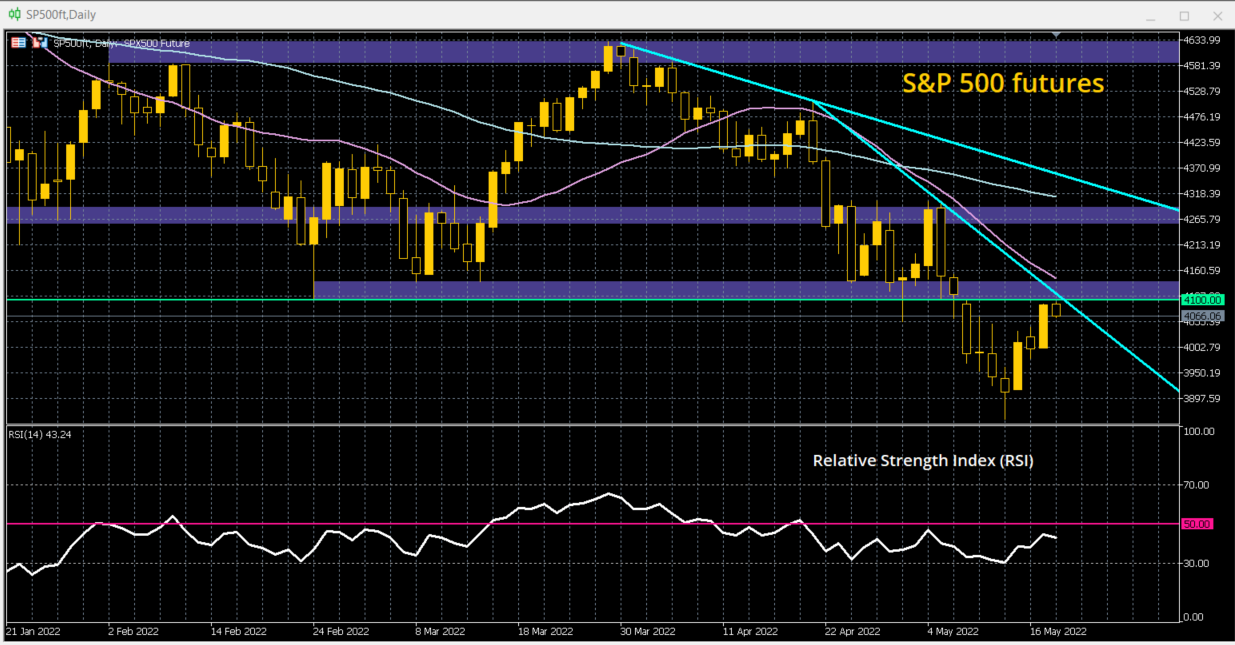This screenshot has width=1235, height=645.
Task: Click the 4370.99 price scale label
Action: pos(1201,168)
